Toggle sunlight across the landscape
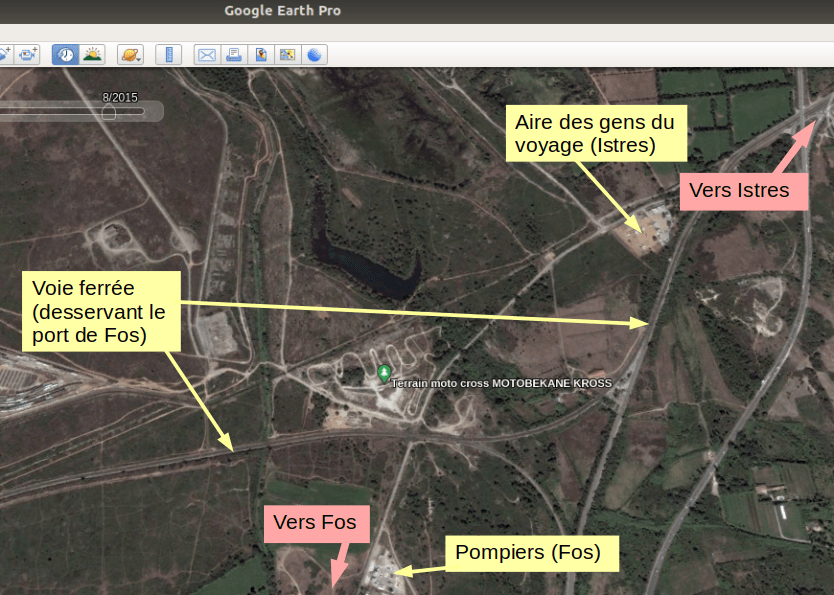This screenshot has width=834, height=595. (92, 54)
